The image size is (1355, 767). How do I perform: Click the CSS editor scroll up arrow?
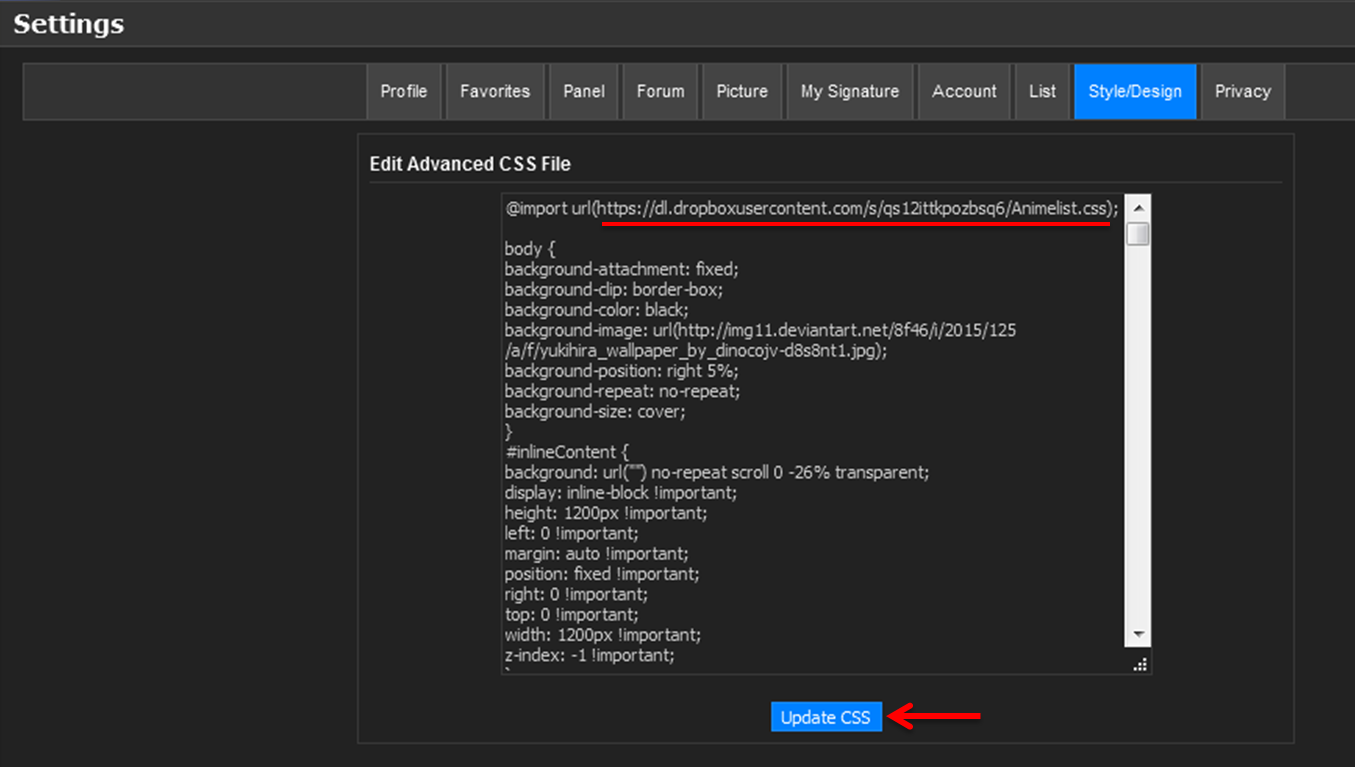1138,207
